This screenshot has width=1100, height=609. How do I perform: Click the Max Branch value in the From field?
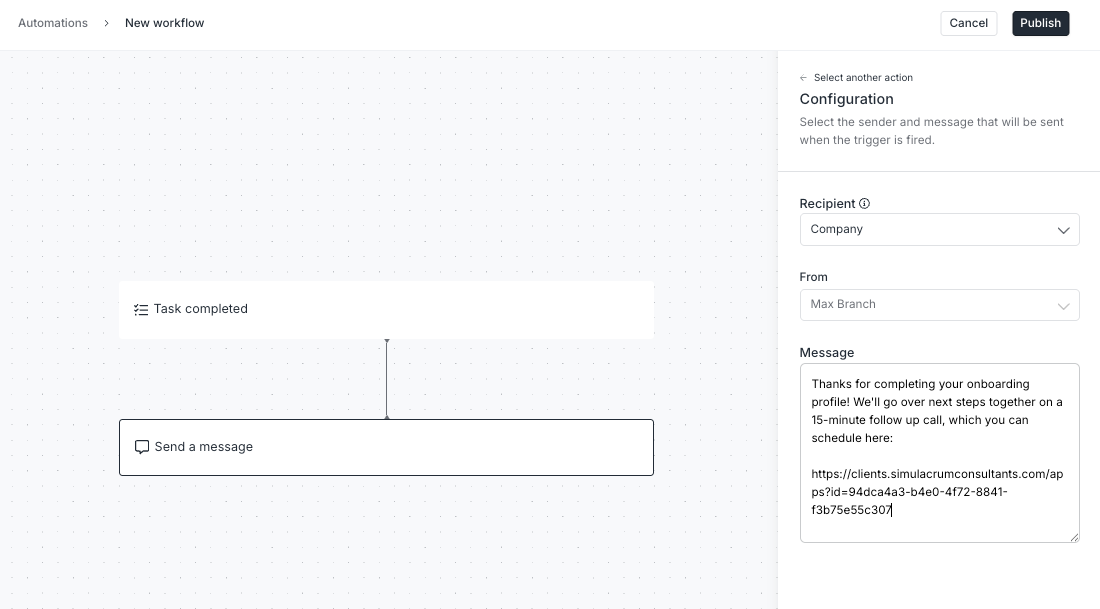pos(843,305)
